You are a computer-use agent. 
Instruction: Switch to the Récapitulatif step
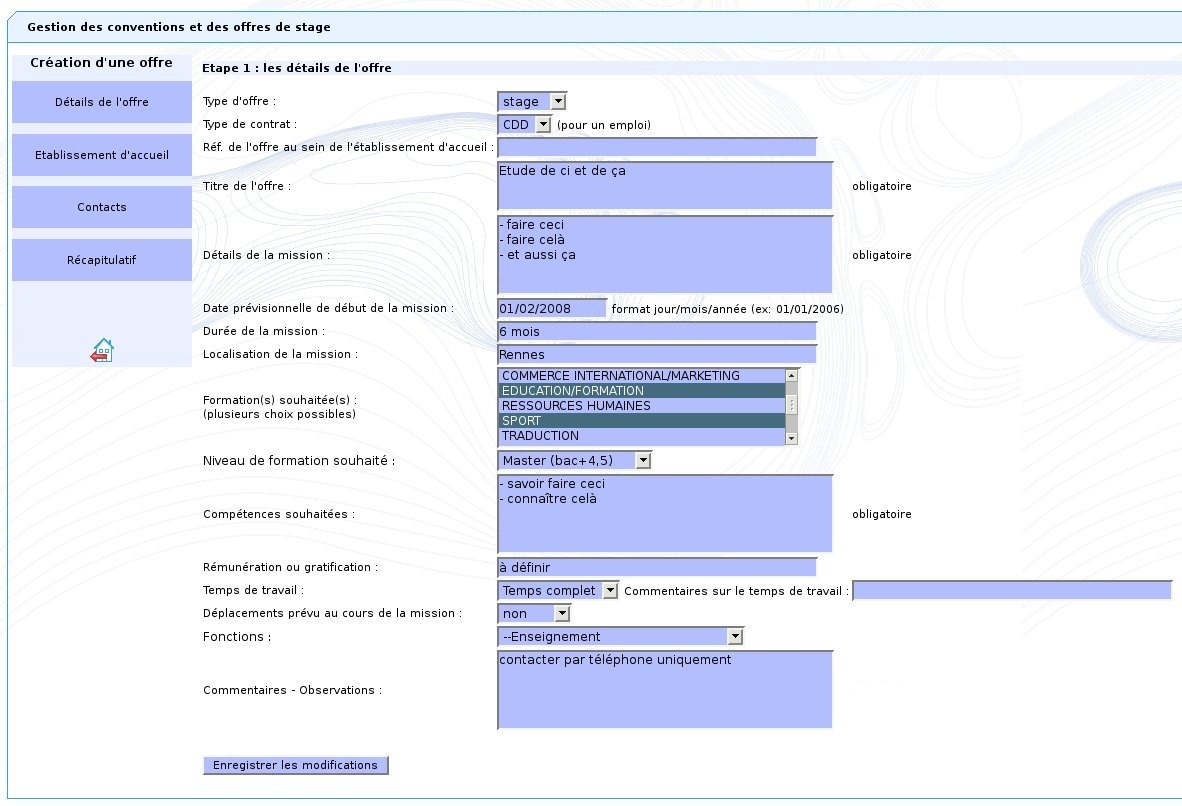pos(102,260)
